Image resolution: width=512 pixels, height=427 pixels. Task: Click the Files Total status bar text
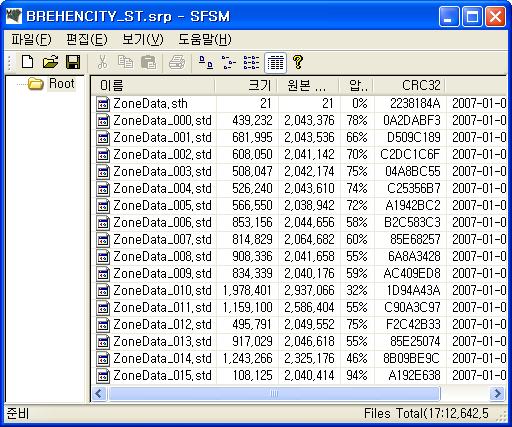(x=426, y=414)
